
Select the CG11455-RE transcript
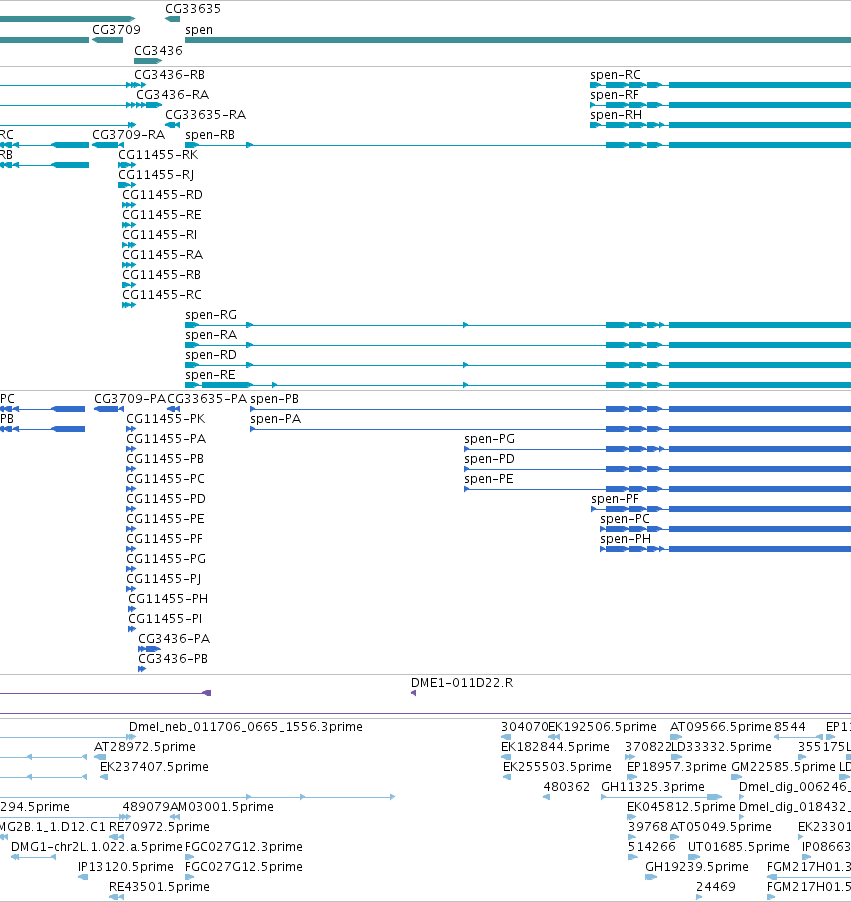(x=162, y=215)
